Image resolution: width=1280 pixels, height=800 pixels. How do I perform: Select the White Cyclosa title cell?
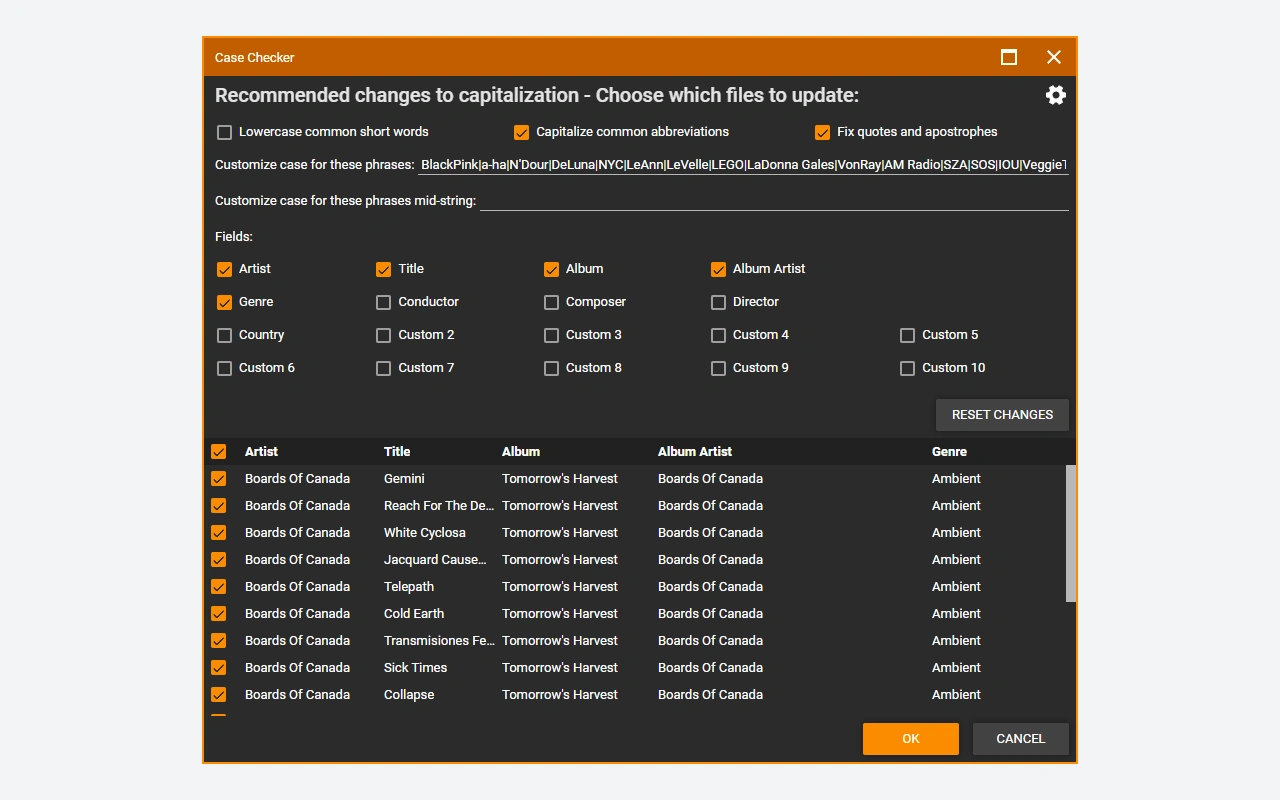(x=425, y=533)
